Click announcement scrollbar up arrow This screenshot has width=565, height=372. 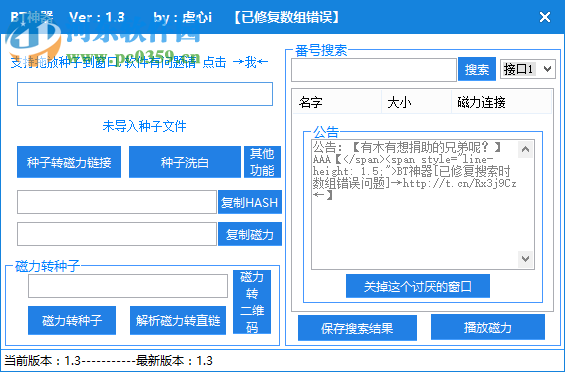point(525,149)
